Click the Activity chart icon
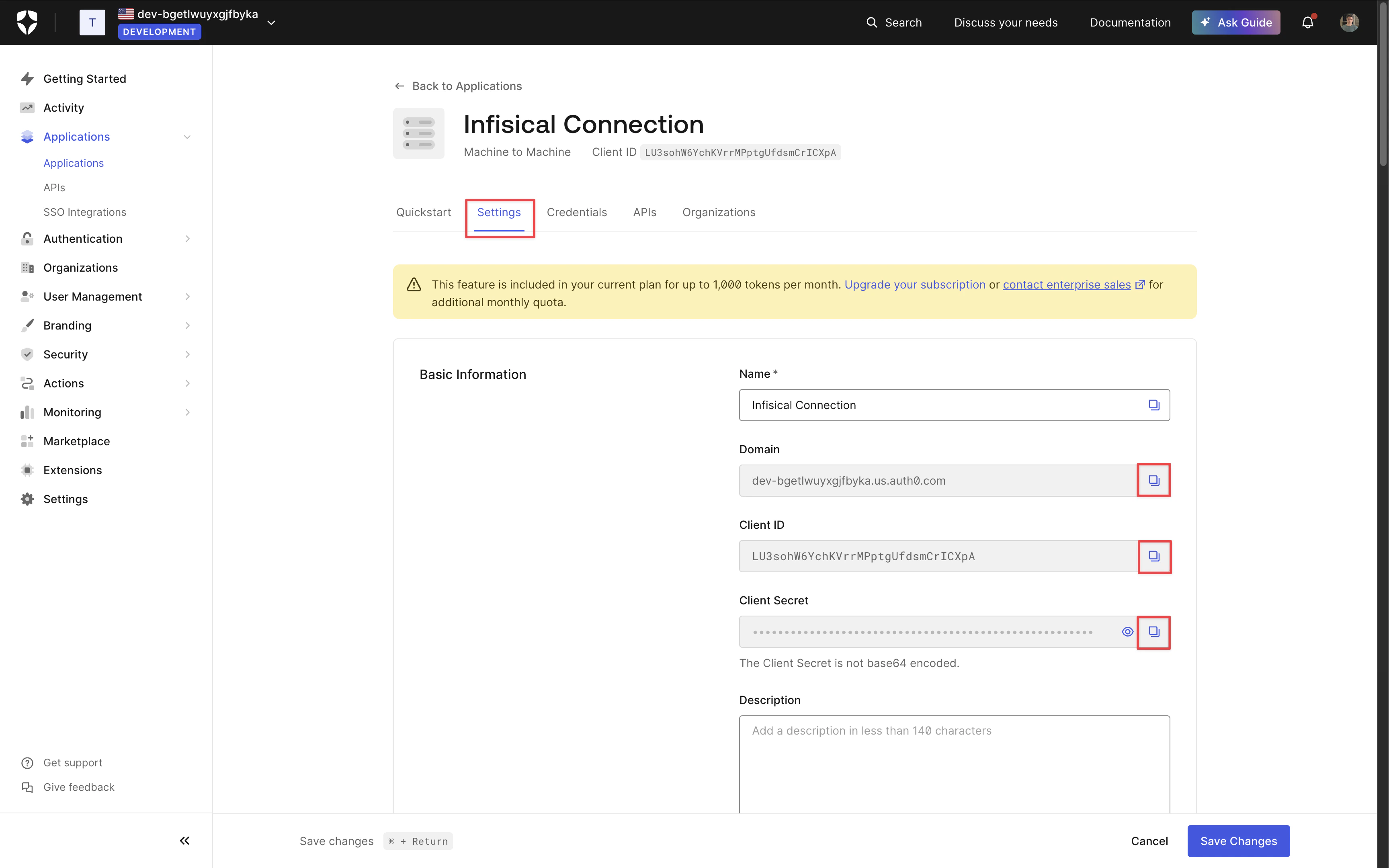The image size is (1389, 868). coord(27,107)
